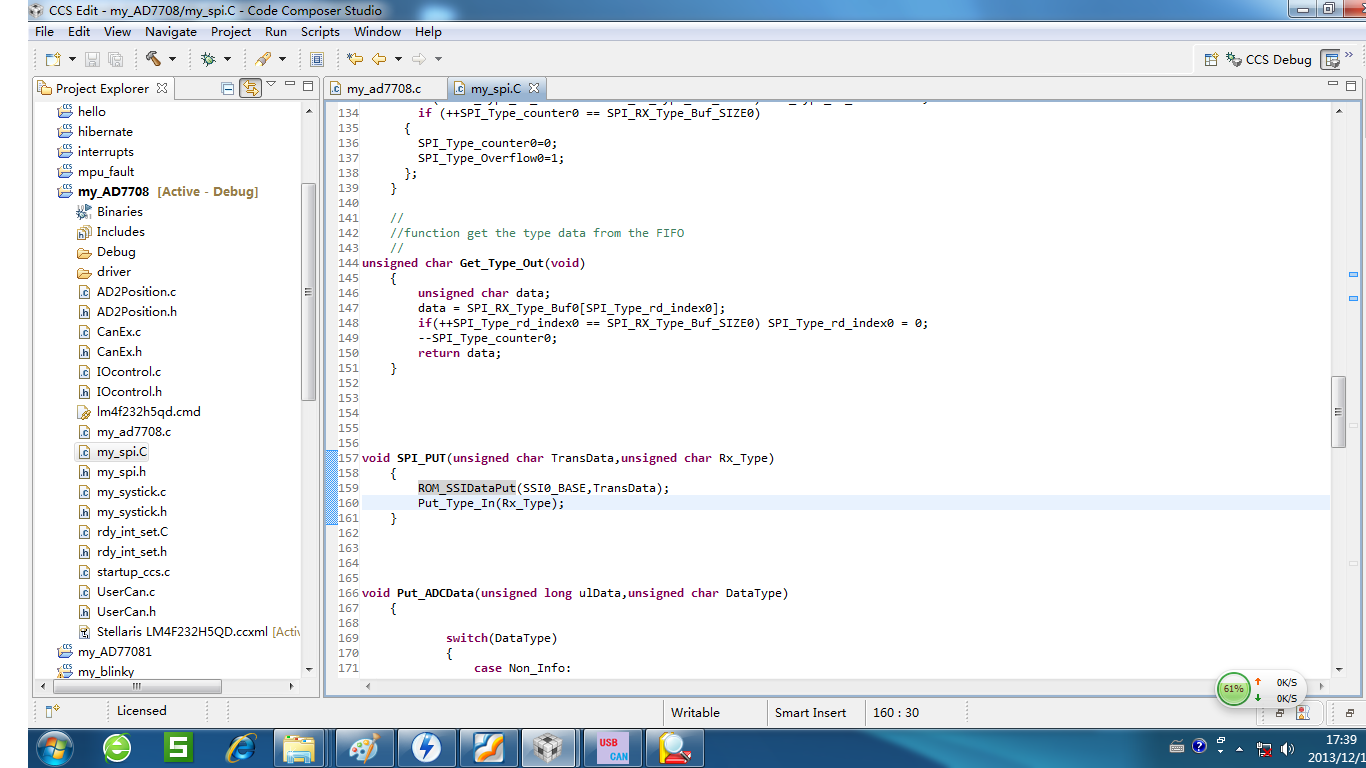Collapse all in Project Explorer
The width and height of the screenshot is (1366, 768).
click(228, 88)
